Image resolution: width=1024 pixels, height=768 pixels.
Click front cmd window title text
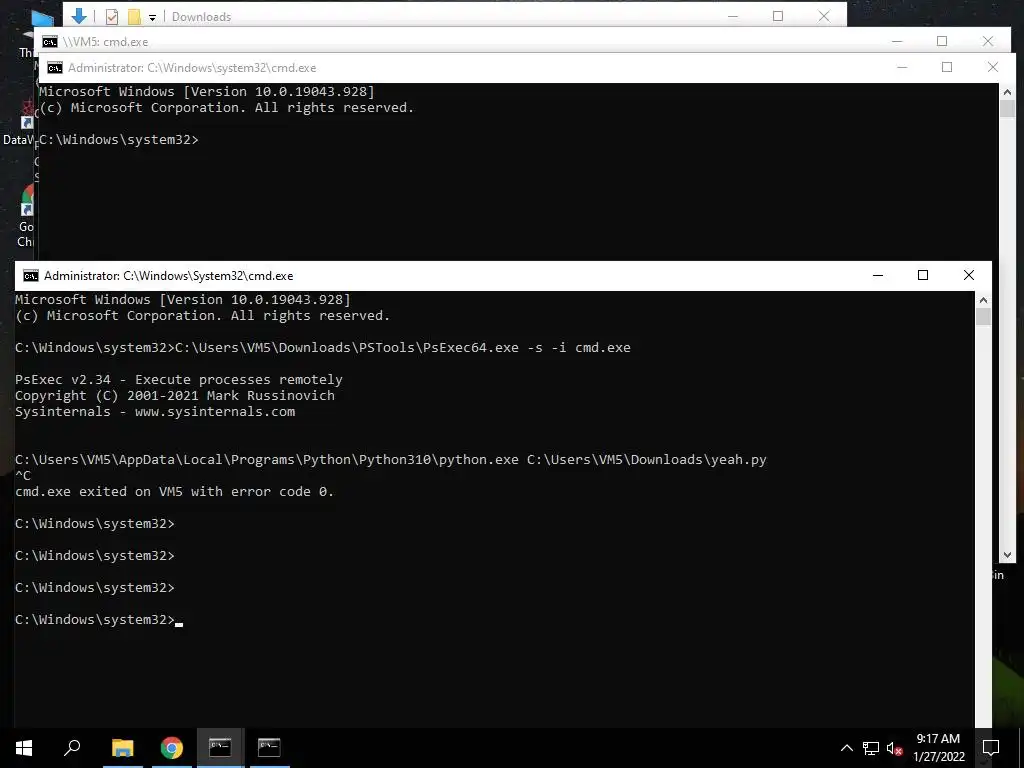pyautogui.click(x=168, y=276)
